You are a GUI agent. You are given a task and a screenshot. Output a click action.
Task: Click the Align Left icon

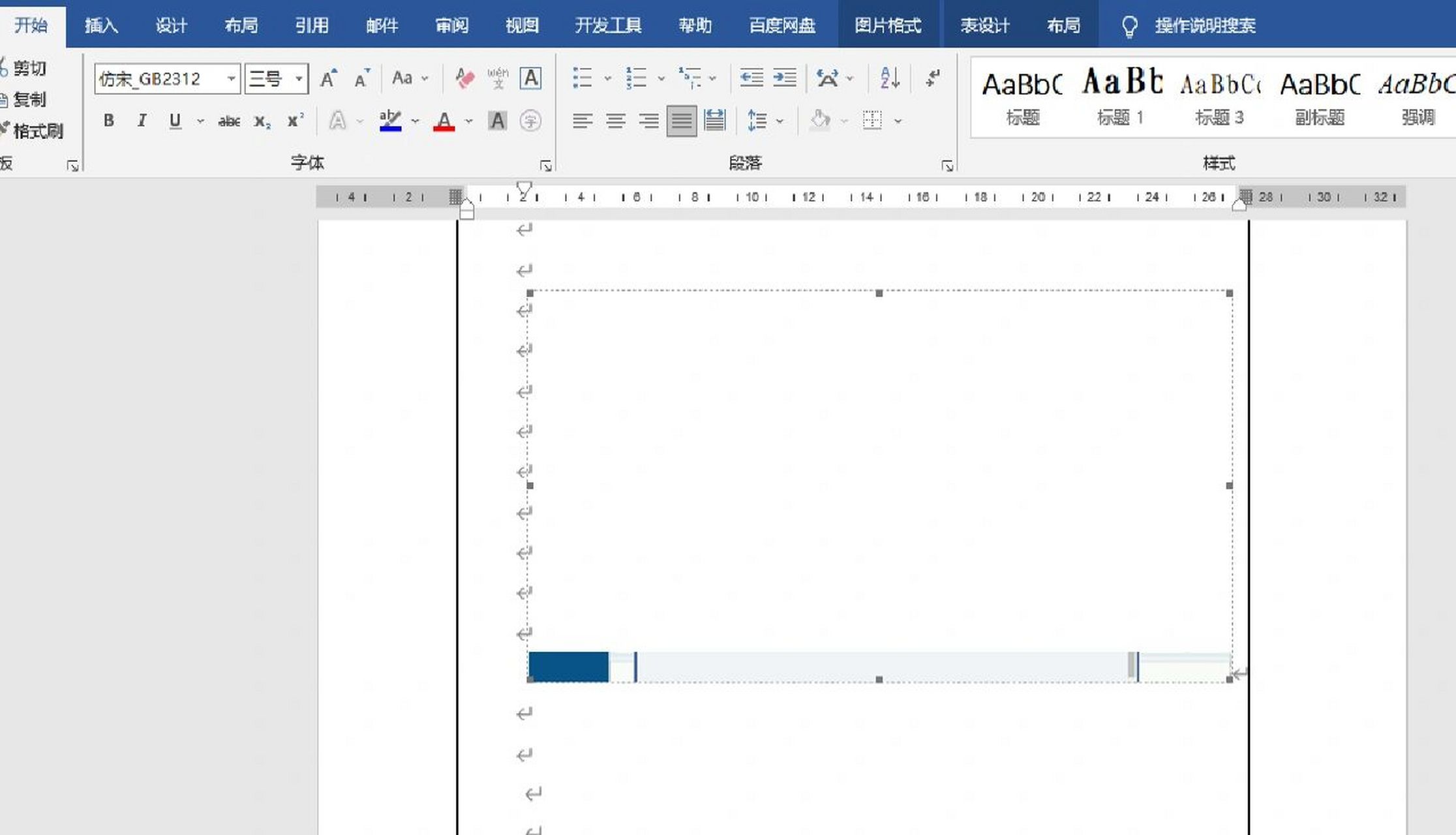tap(583, 121)
